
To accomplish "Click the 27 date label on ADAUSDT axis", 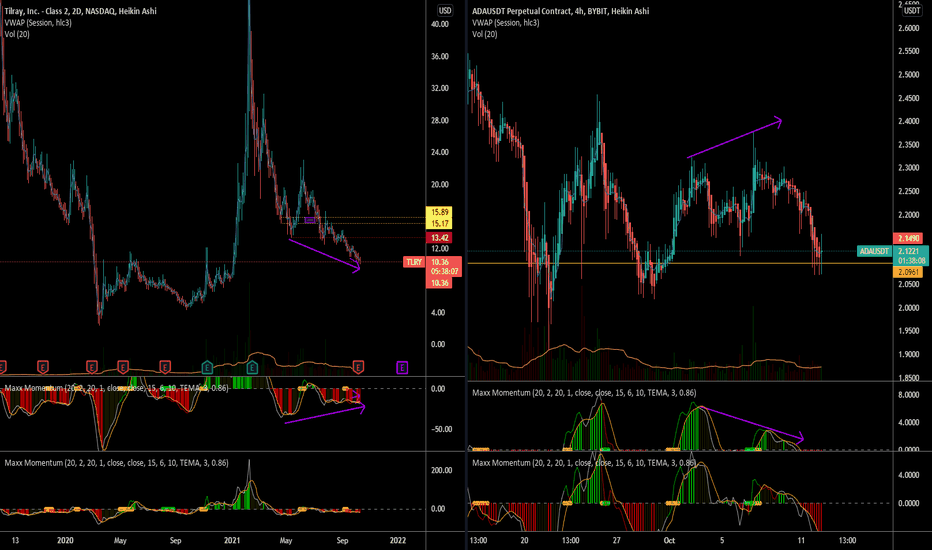I will [616, 540].
